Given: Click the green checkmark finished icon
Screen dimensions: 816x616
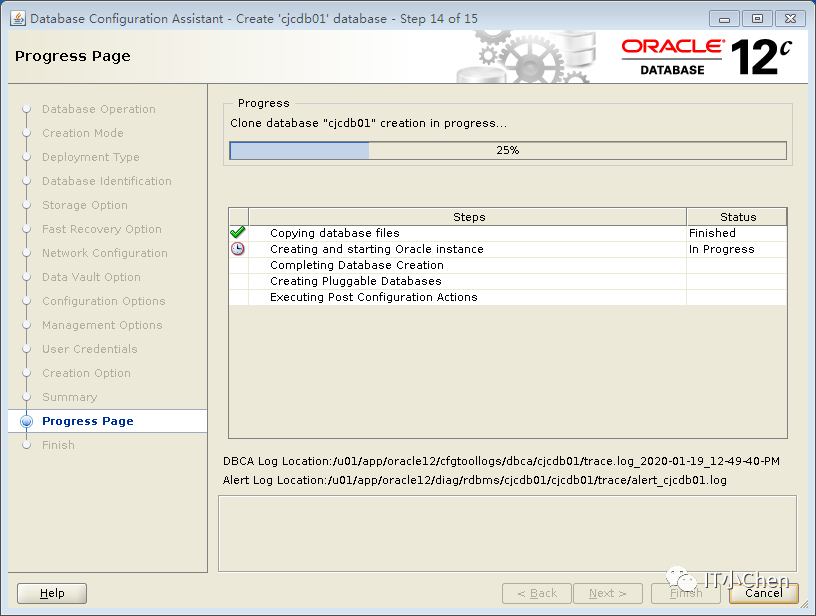Looking at the screenshot, I should (x=238, y=232).
